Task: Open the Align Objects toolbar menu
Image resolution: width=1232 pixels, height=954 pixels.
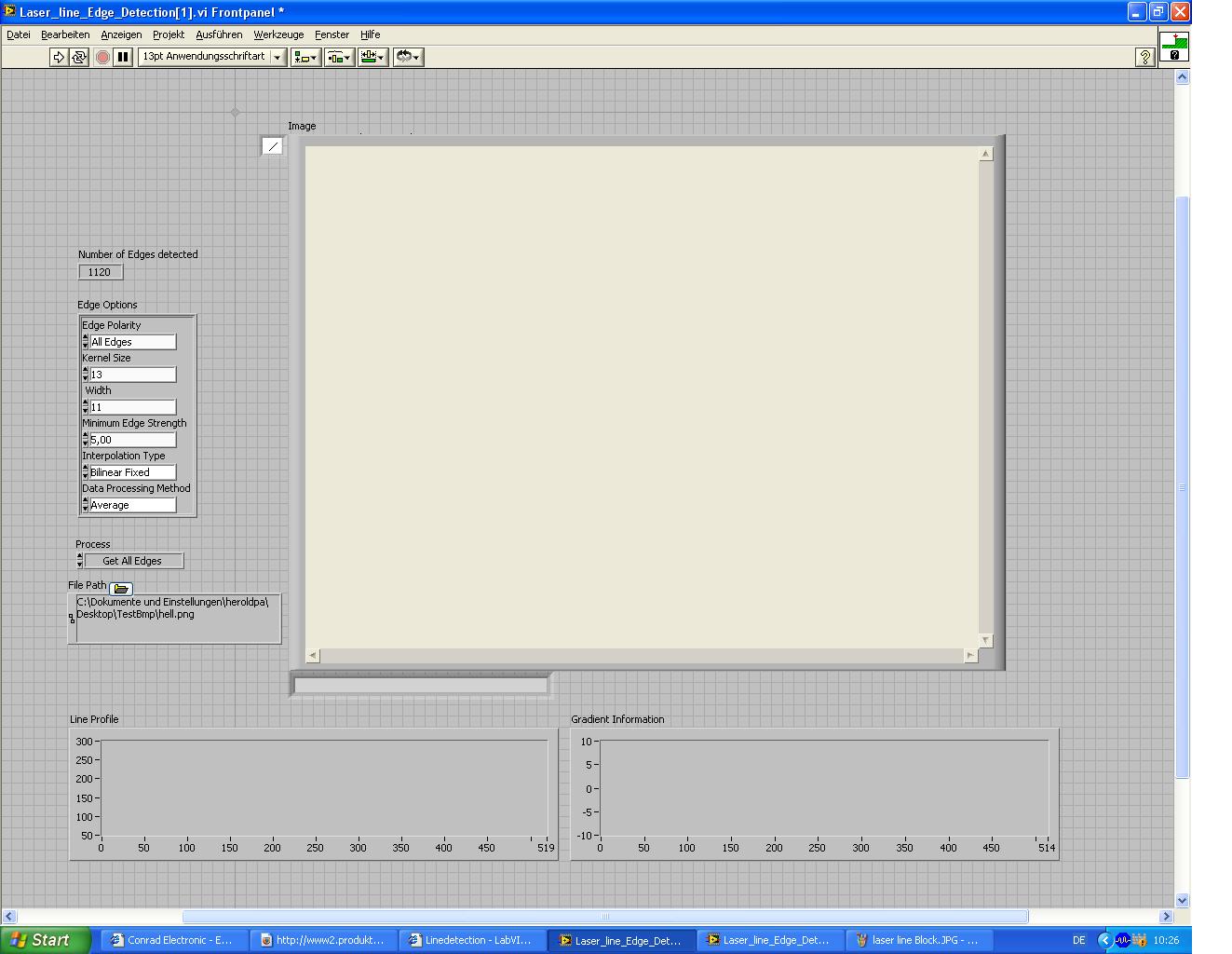Action: 305,57
